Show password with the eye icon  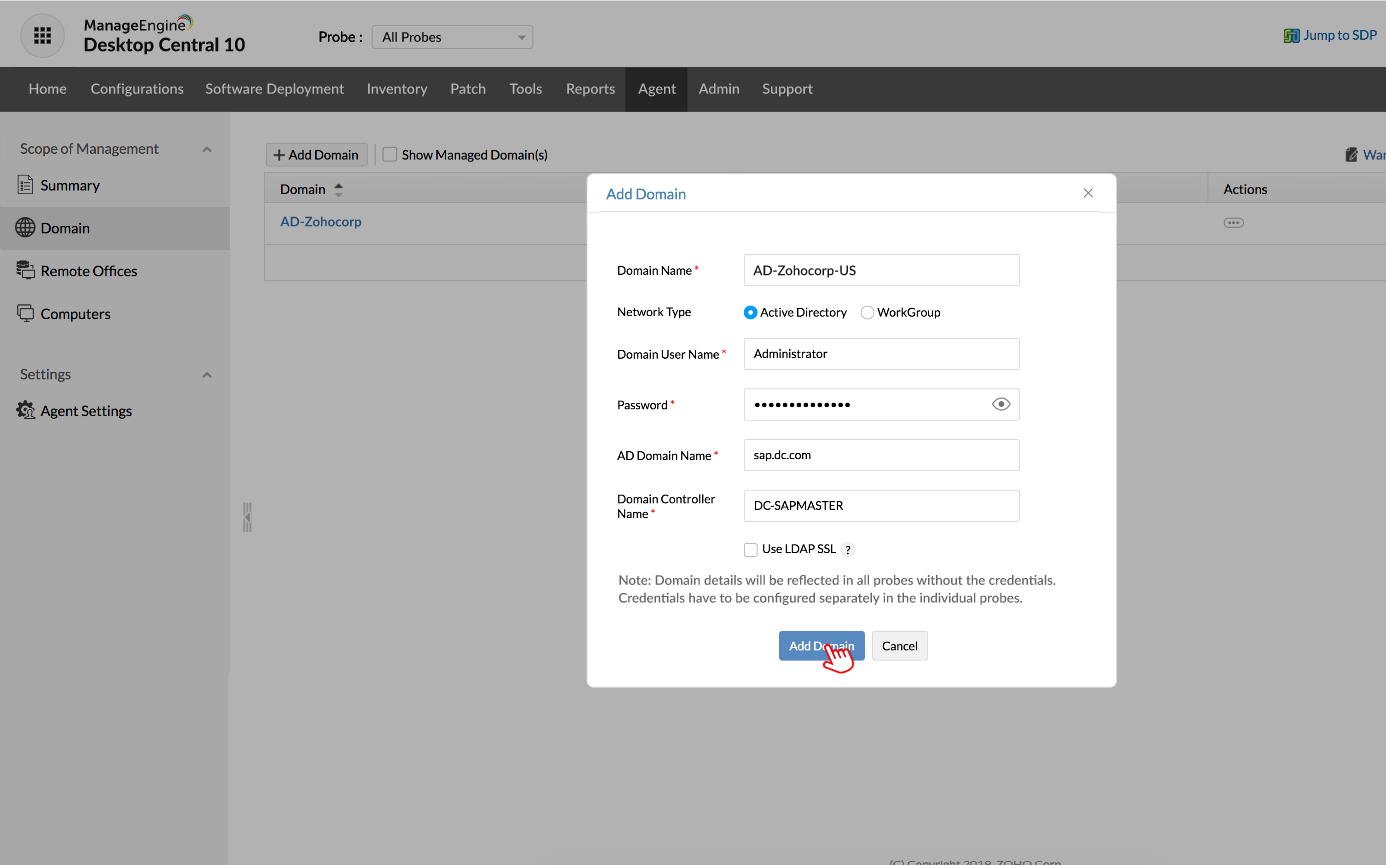1001,404
